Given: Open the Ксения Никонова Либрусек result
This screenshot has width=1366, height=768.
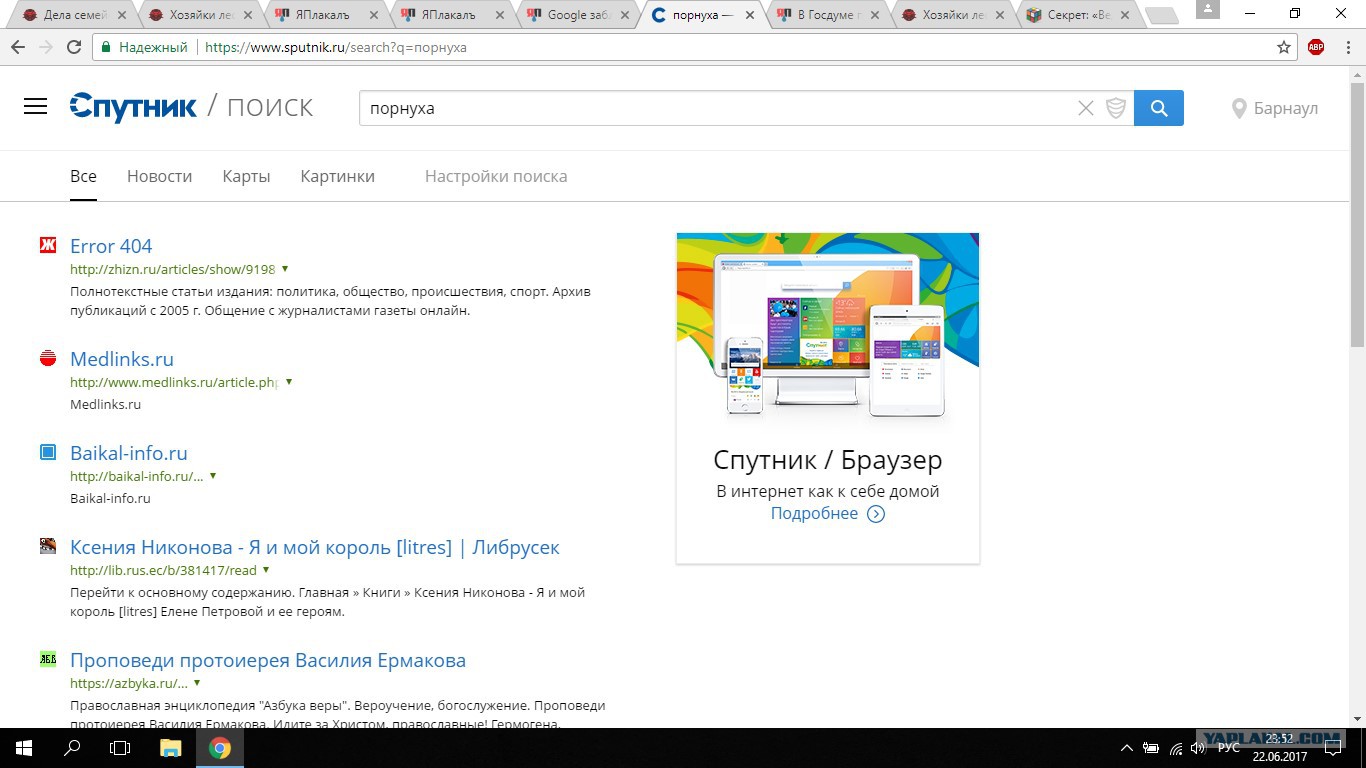Looking at the screenshot, I should [x=315, y=548].
